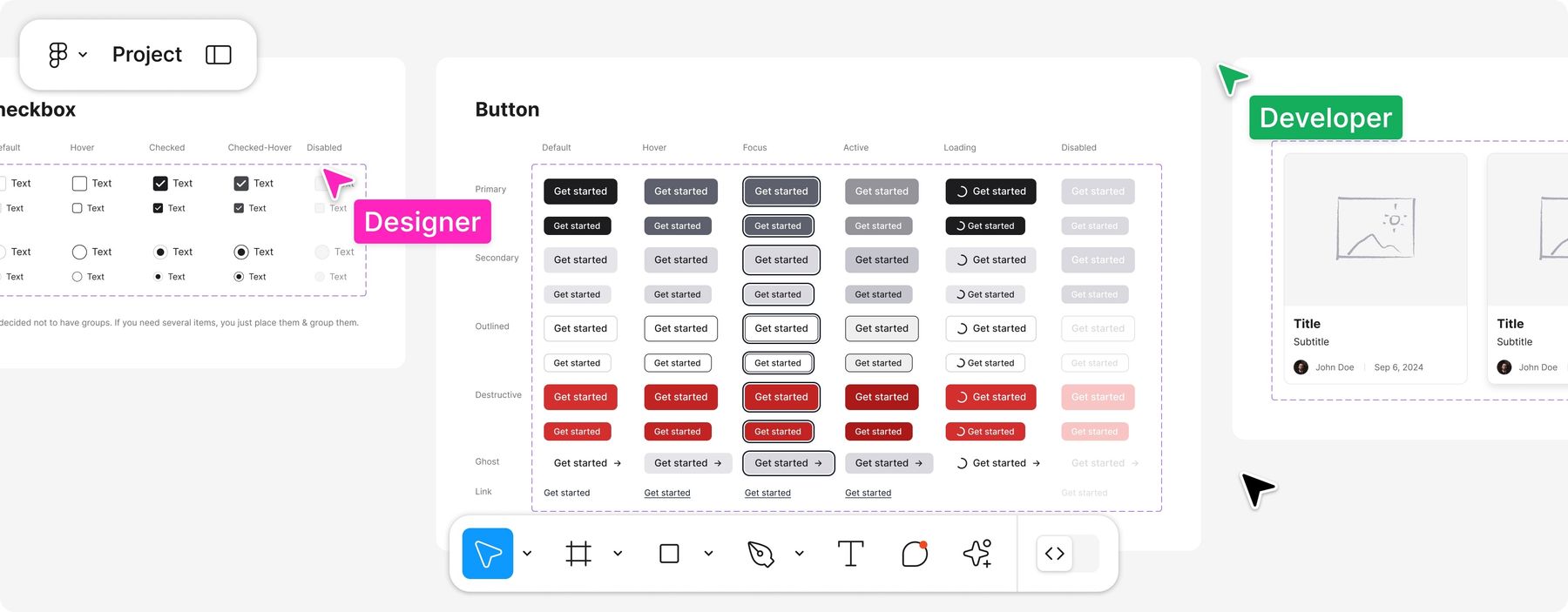
Task: Expand the chevron next to Figma logo
Action: pos(83,55)
